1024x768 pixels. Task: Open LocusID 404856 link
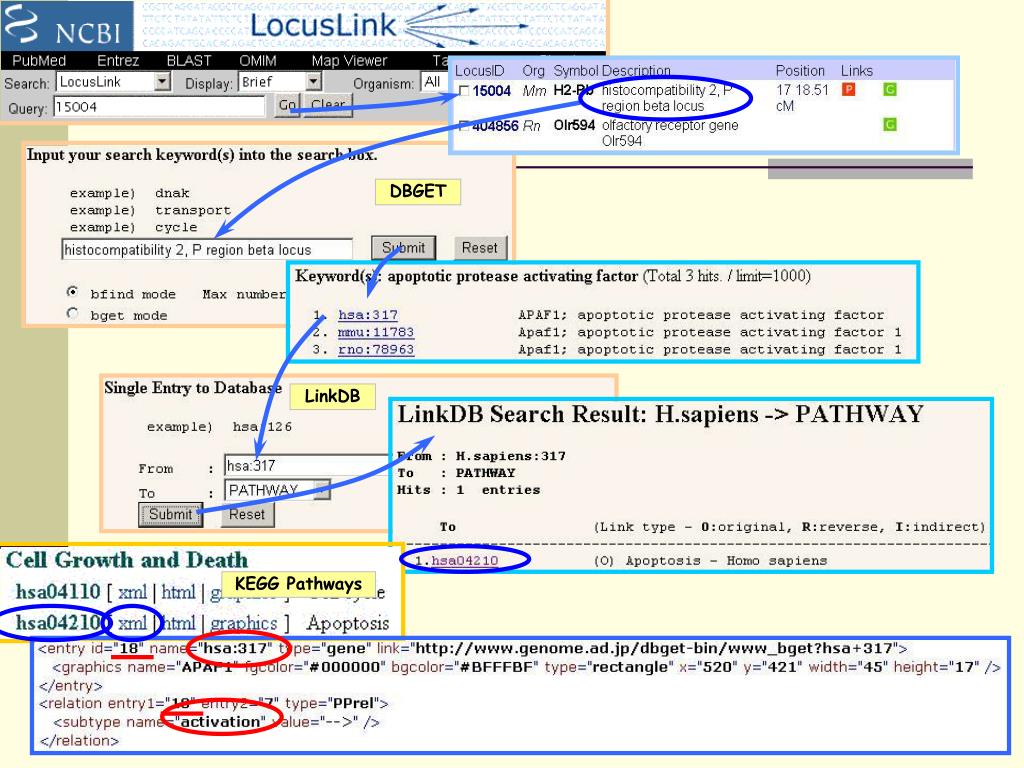495,125
